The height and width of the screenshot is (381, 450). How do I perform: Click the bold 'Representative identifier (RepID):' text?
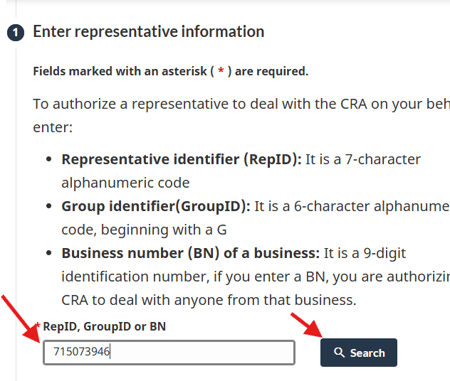(182, 159)
